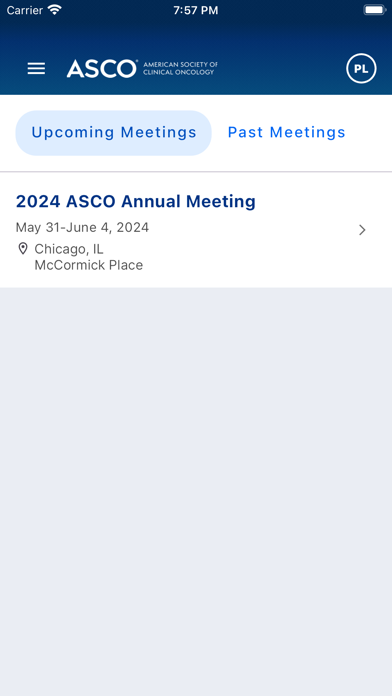The image size is (392, 696).
Task: Click the 7:57 PM clock
Action: pyautogui.click(x=196, y=10)
